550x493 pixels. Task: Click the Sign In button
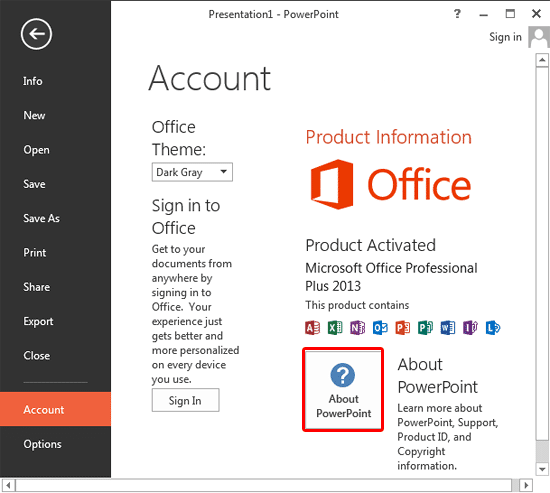(186, 400)
